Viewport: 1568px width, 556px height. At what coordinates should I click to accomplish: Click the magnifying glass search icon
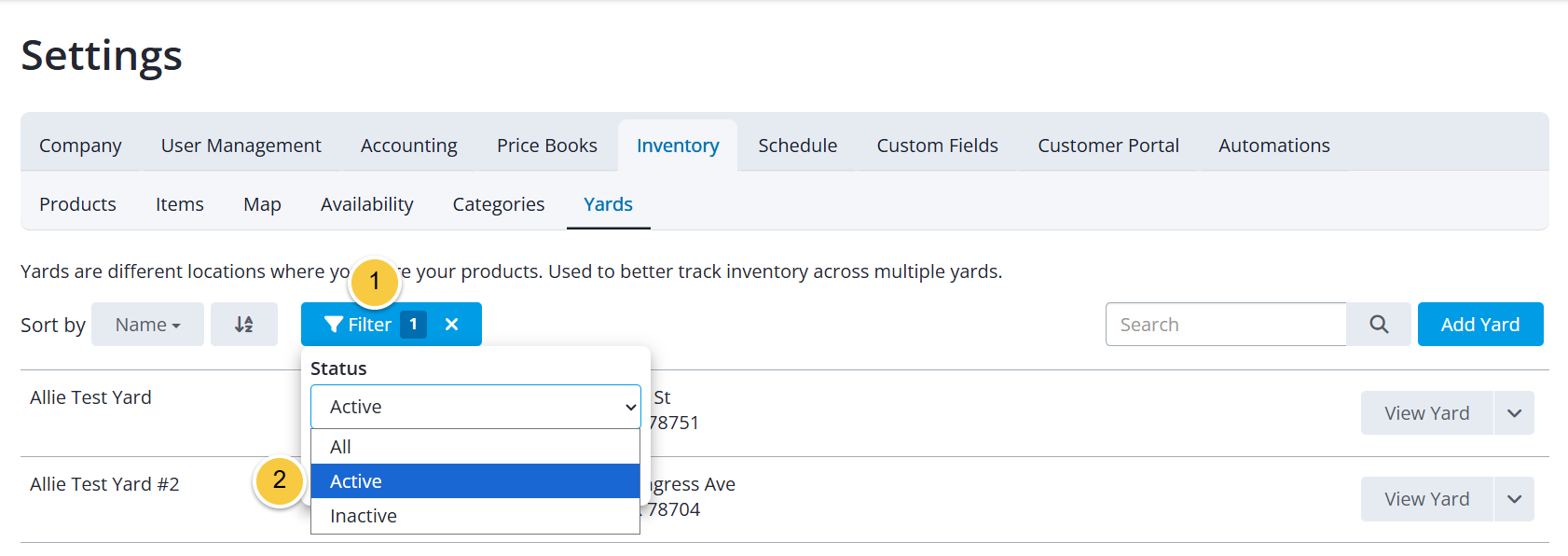[x=1379, y=325]
